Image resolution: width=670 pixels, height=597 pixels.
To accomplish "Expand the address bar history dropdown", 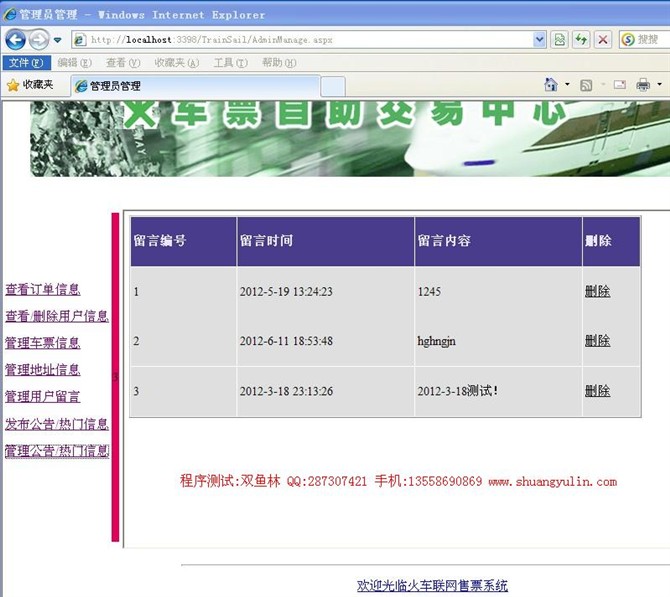I will coord(540,40).
